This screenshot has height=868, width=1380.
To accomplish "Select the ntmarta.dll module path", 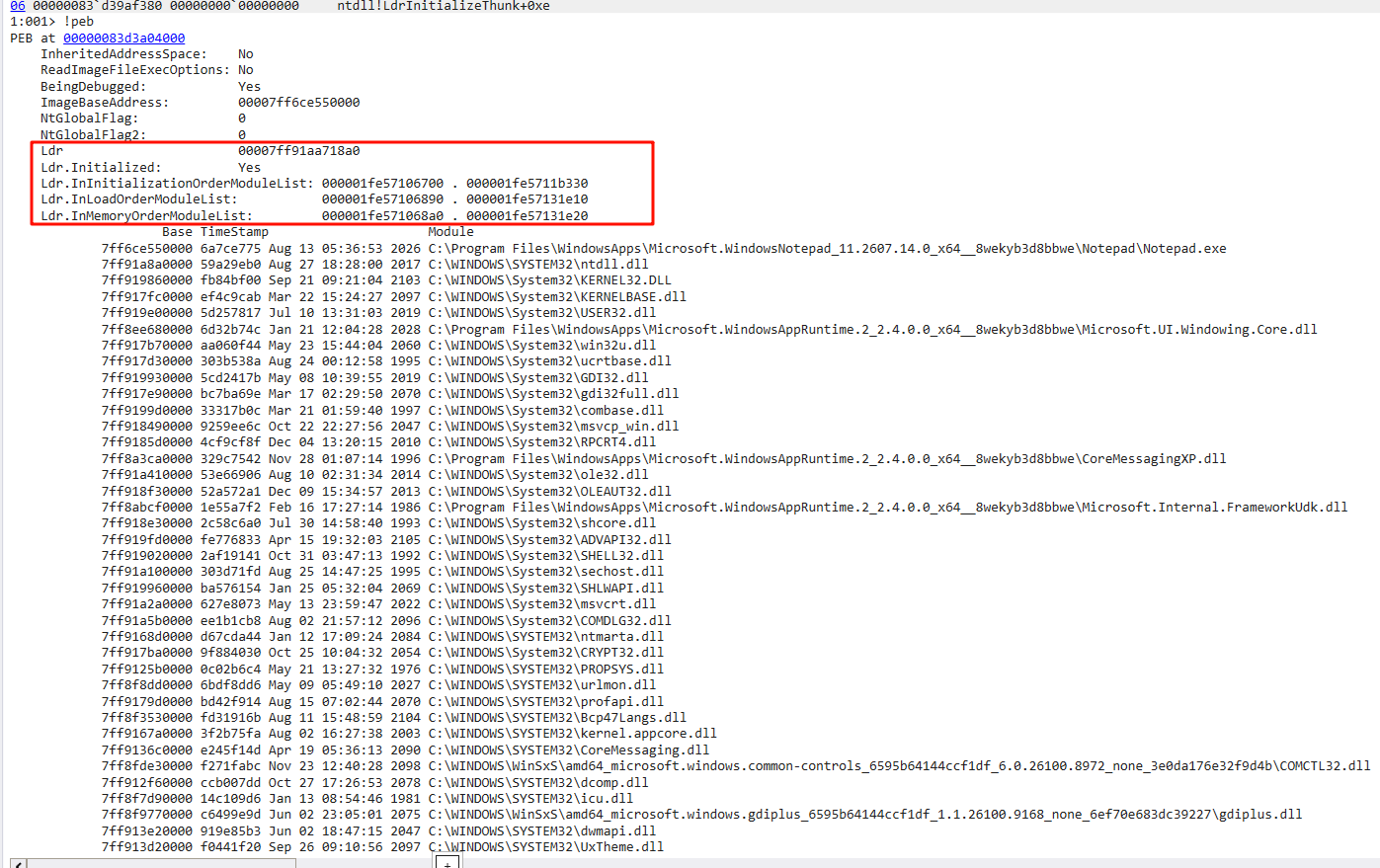I will (546, 637).
